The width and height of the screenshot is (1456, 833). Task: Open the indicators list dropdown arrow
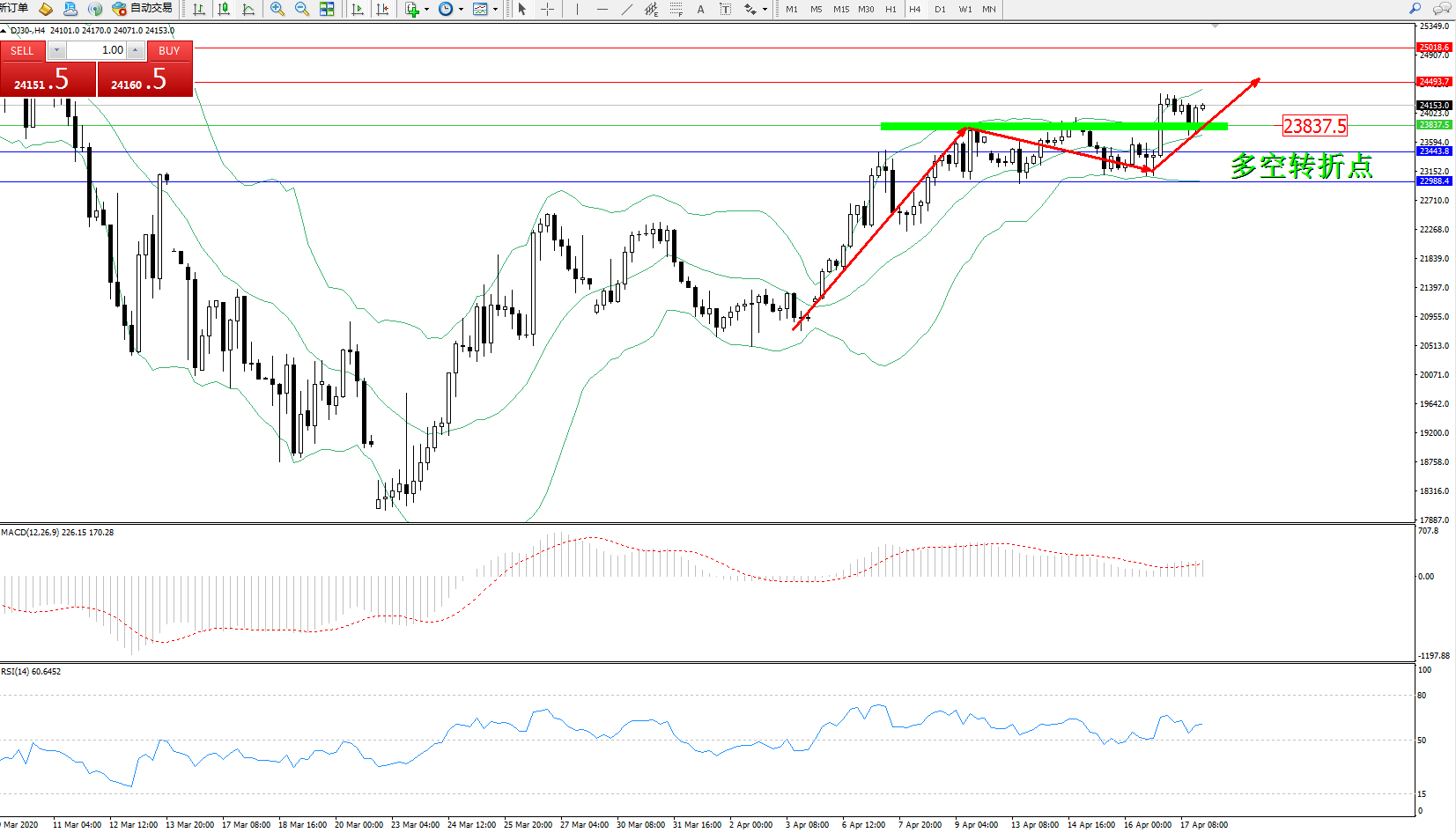coord(427,9)
